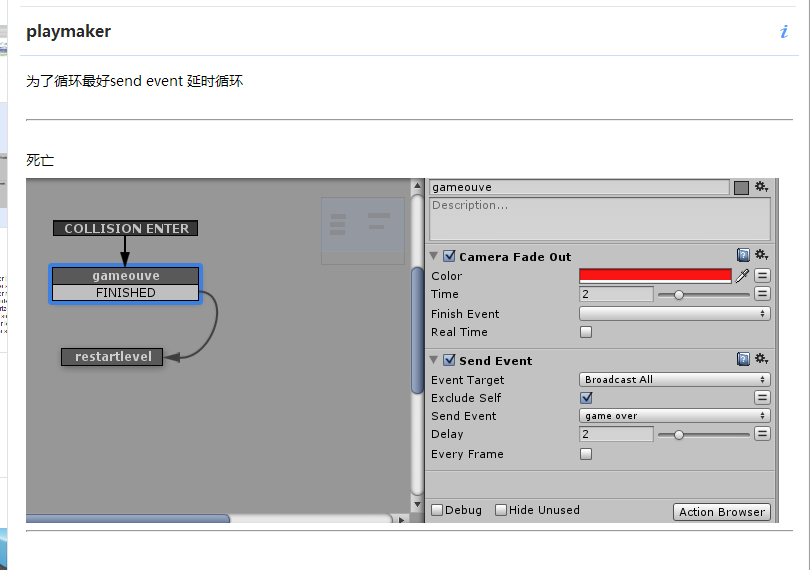Open the Finish Event dropdown

[x=675, y=314]
